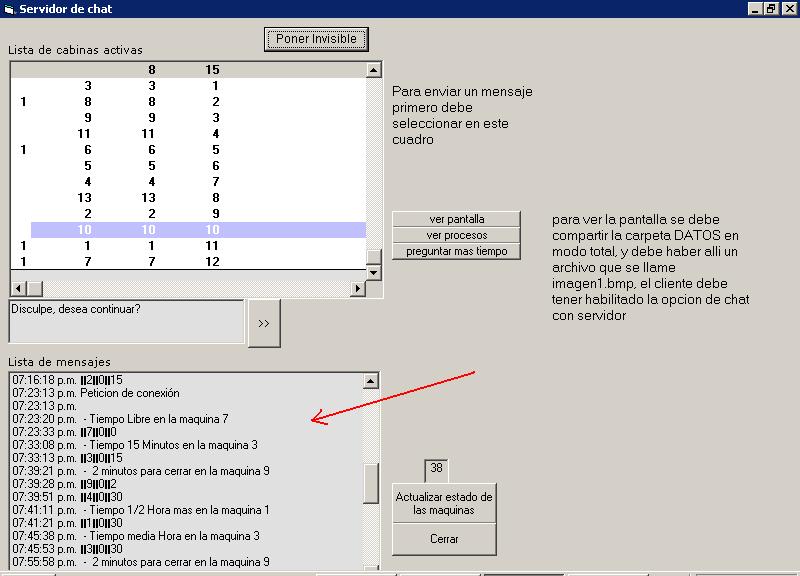This screenshot has height=576, width=800.
Task: Select cabin row 3 3 1
Action: point(188,86)
